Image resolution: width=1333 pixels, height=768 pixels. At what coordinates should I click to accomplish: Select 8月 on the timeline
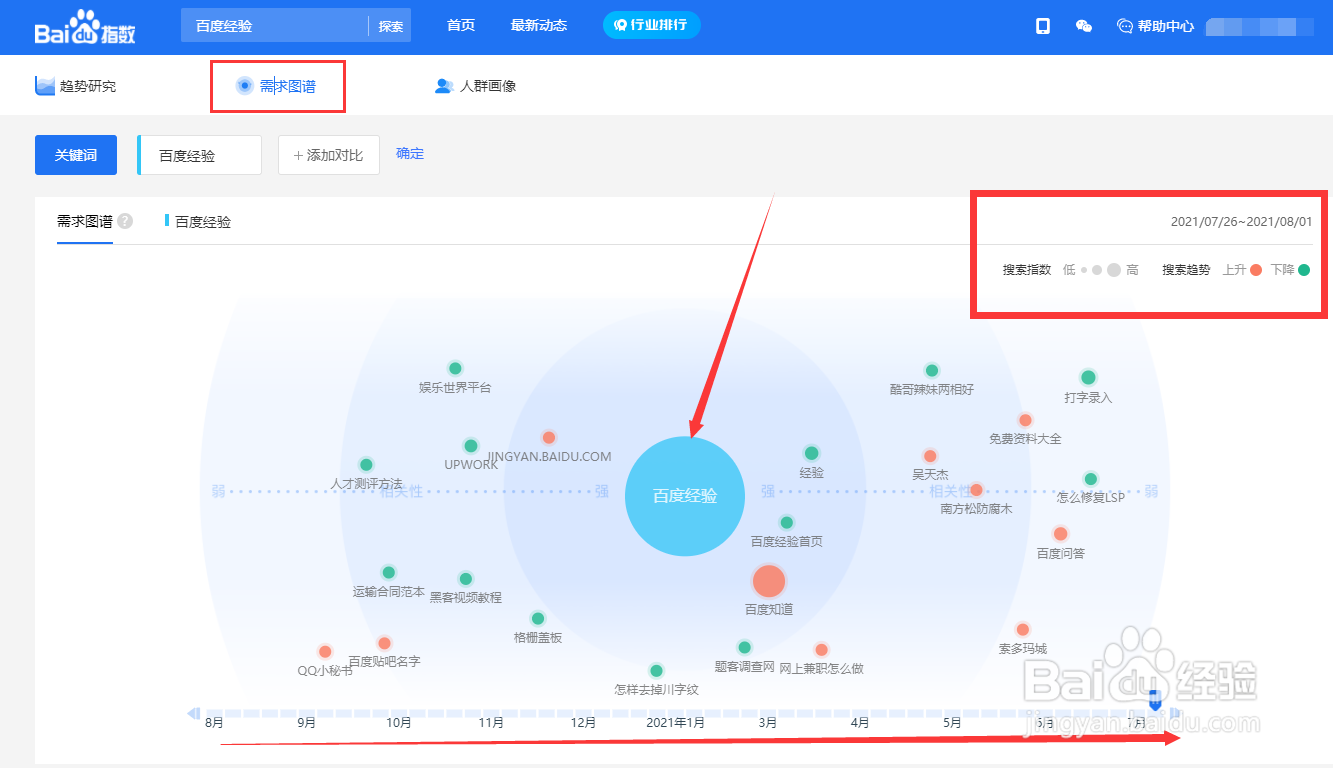(x=213, y=722)
